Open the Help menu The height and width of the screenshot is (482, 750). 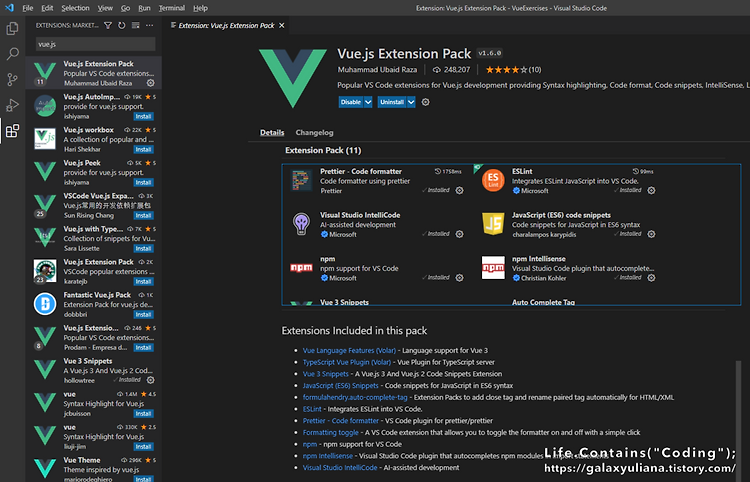(x=200, y=8)
